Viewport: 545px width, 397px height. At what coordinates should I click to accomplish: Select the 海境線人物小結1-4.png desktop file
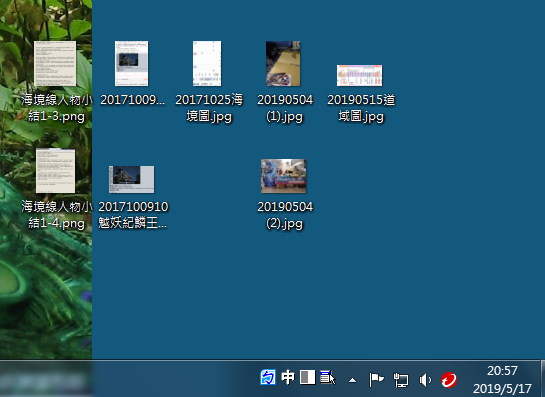(x=55, y=171)
